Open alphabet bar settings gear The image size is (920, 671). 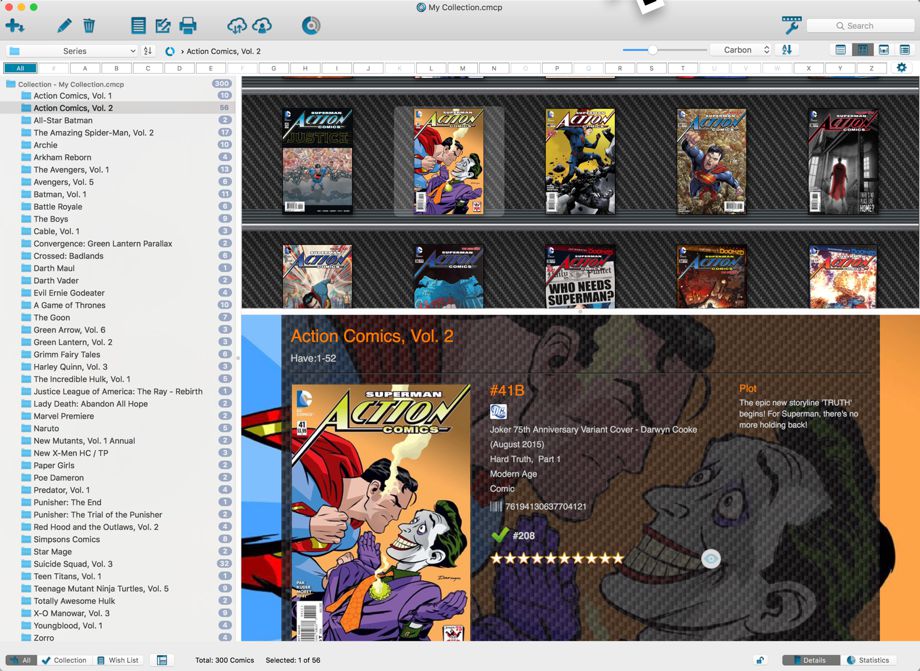pyautogui.click(x=902, y=67)
